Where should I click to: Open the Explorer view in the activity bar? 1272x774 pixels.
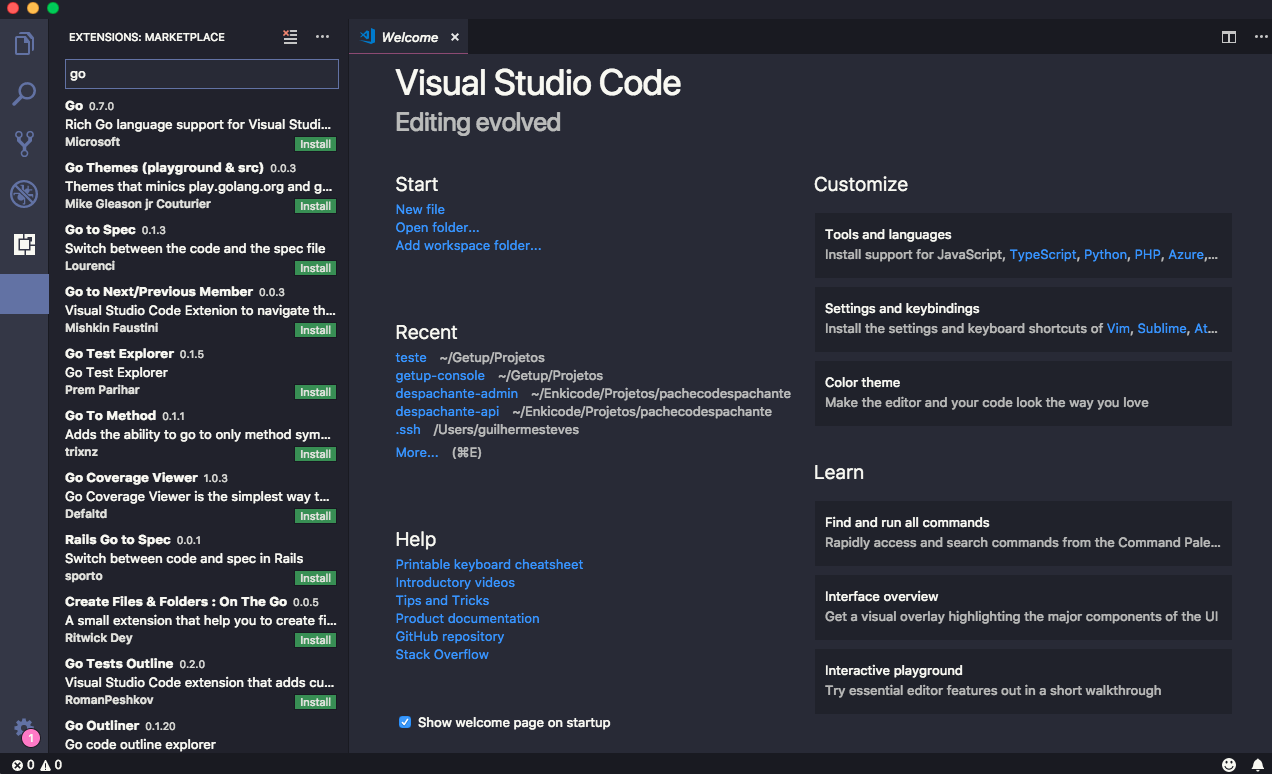pos(24,43)
